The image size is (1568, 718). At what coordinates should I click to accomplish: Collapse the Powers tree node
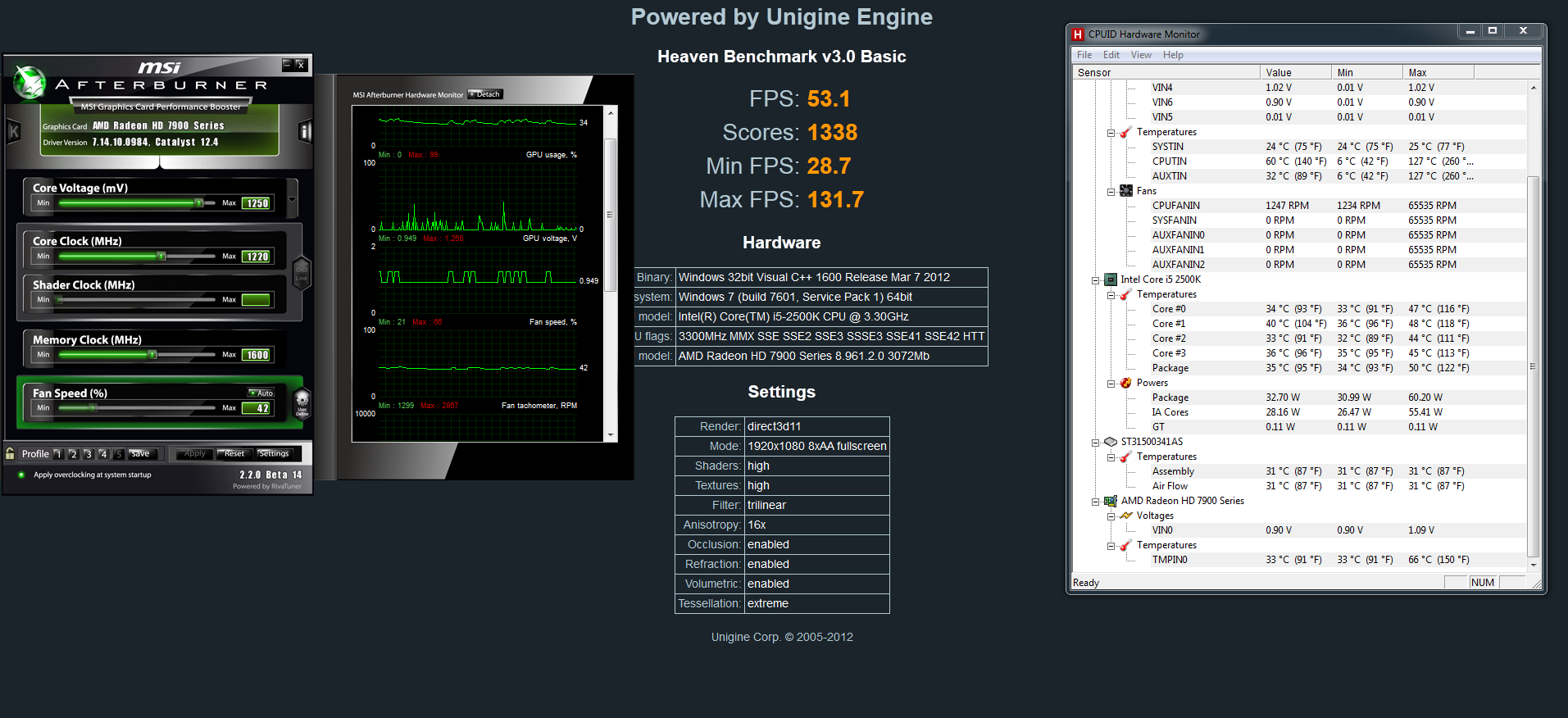point(1111,384)
